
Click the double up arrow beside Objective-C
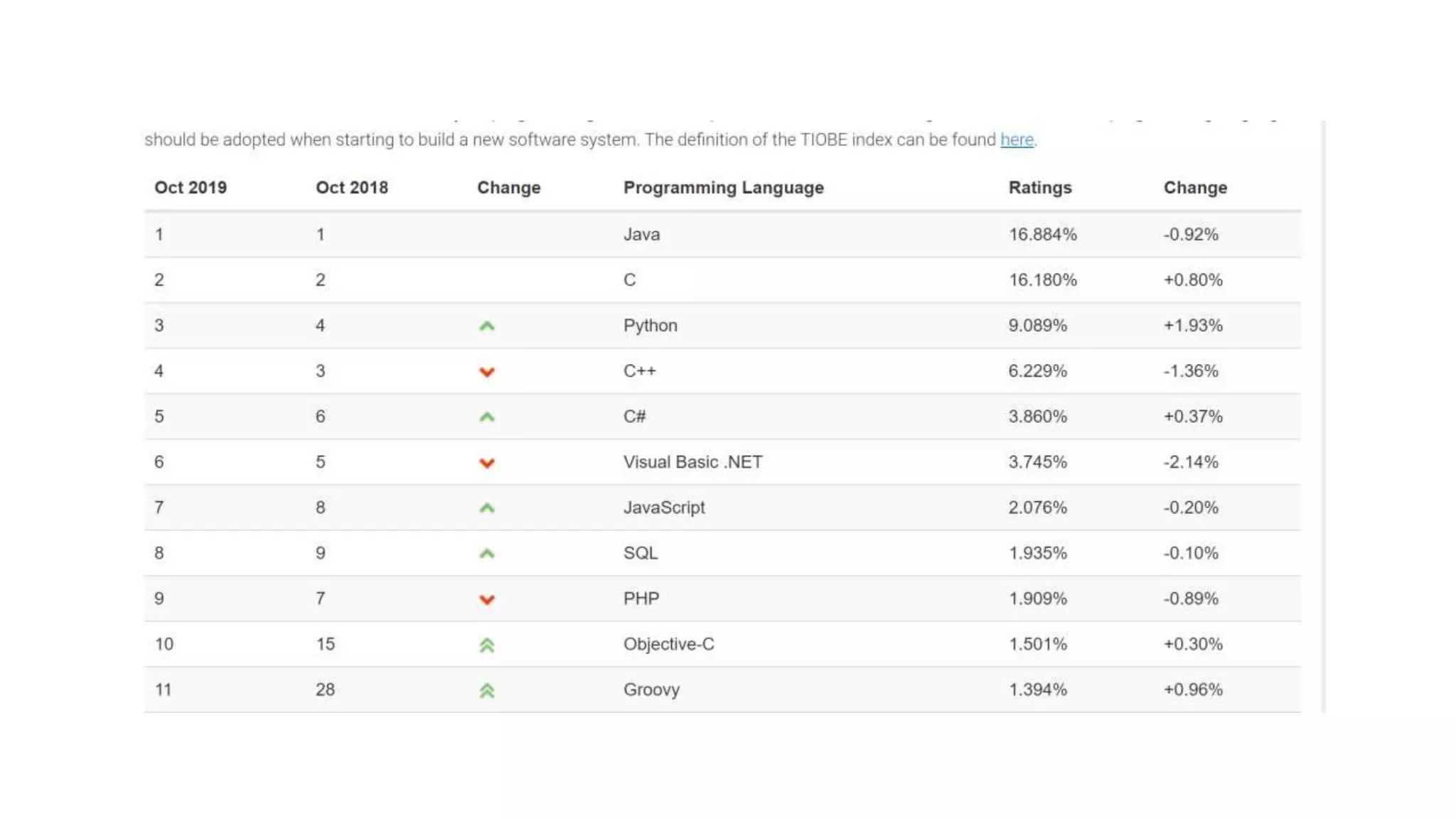[487, 645]
